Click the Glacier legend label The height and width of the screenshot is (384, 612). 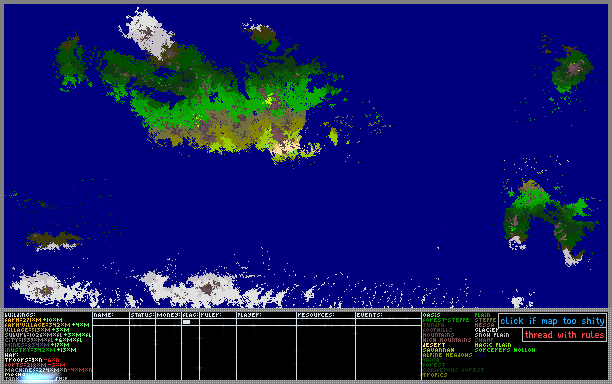click(486, 330)
